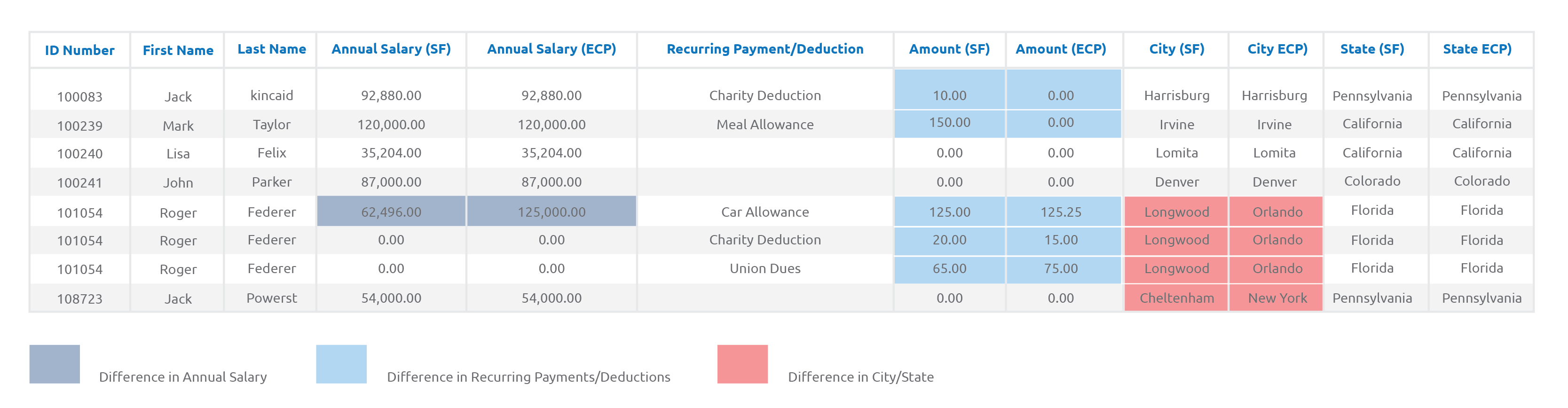Image resolution: width=1568 pixels, height=408 pixels.
Task: Click the New York city cell
Action: [x=1276, y=298]
